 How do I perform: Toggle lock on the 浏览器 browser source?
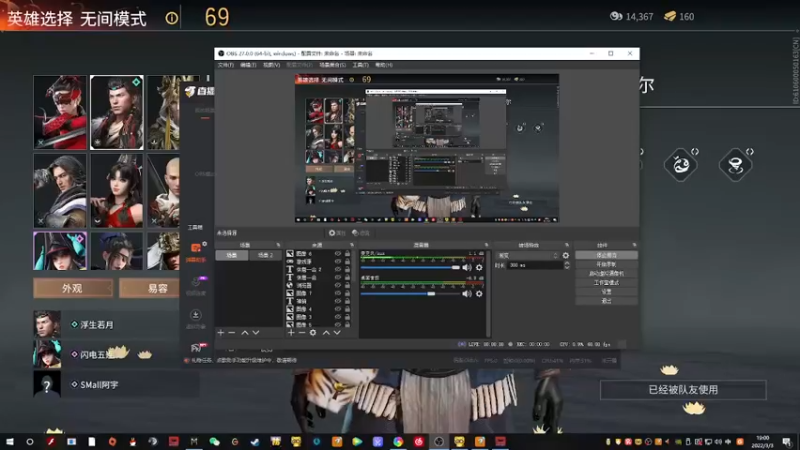(347, 285)
